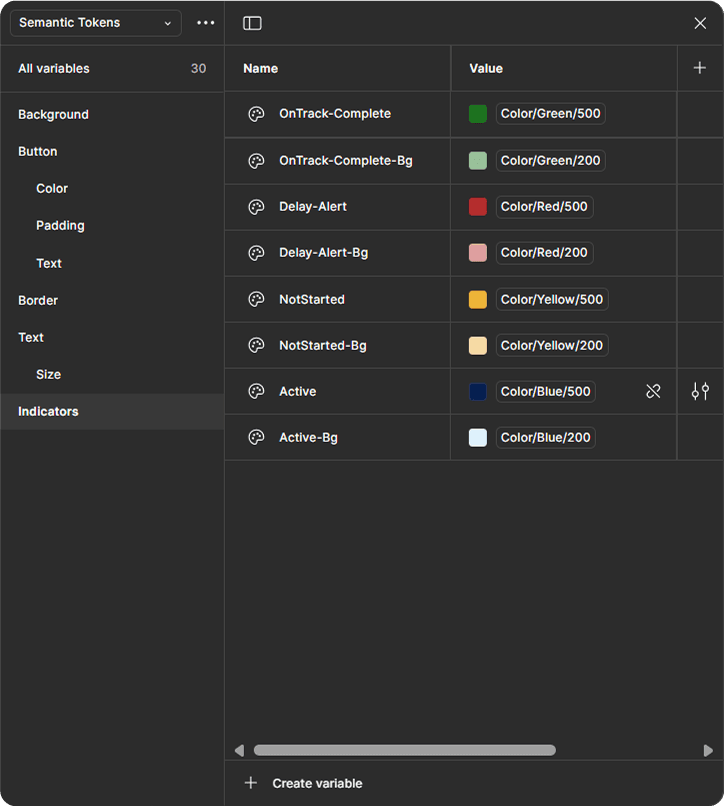The width and height of the screenshot is (725, 807).
Task: Click the OnTrack-Complete variable name
Action: [x=335, y=114]
